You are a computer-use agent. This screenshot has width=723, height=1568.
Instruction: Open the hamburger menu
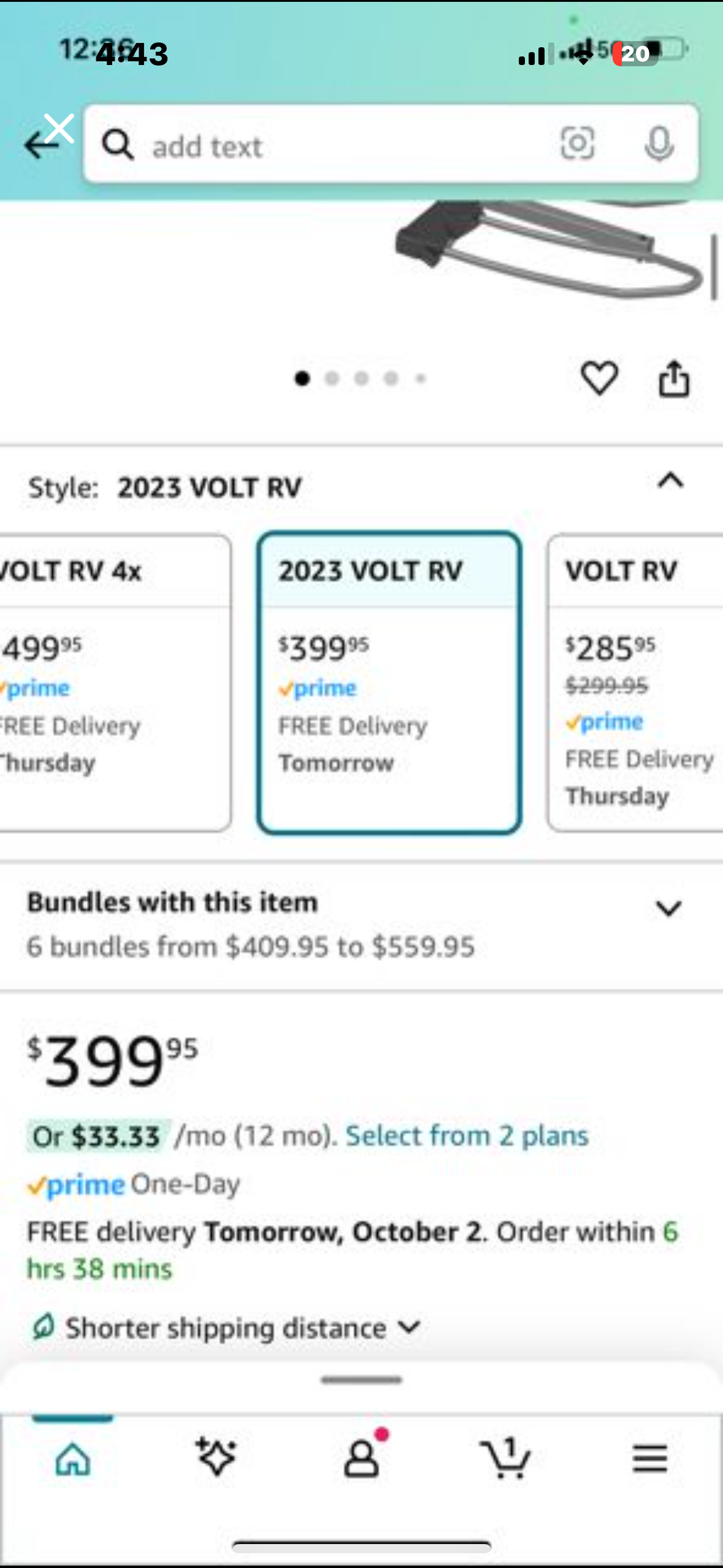point(650,1458)
